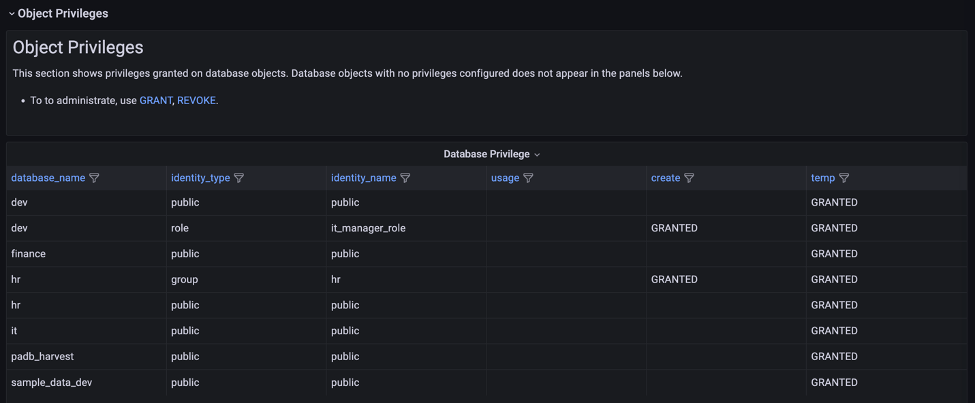Select the it_manager_role identity cell
Image resolution: width=977 pixels, height=404 pixels.
[x=368, y=228]
